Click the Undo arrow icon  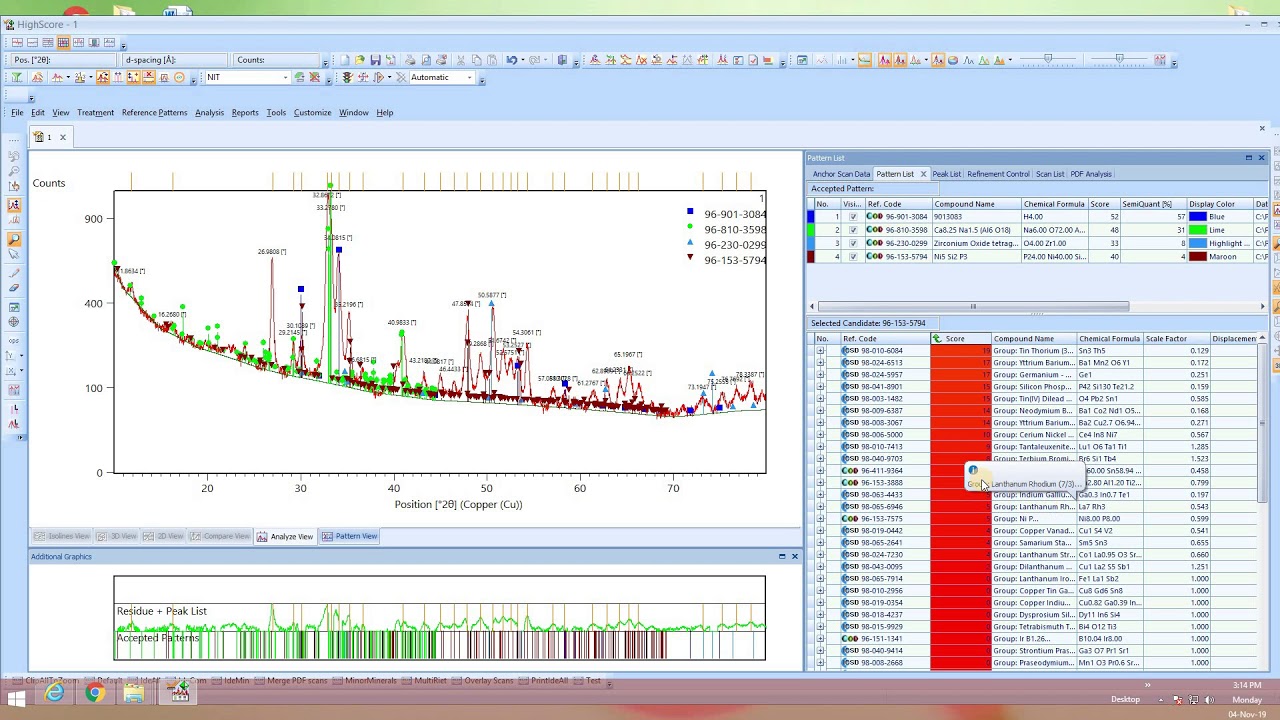tap(512, 60)
